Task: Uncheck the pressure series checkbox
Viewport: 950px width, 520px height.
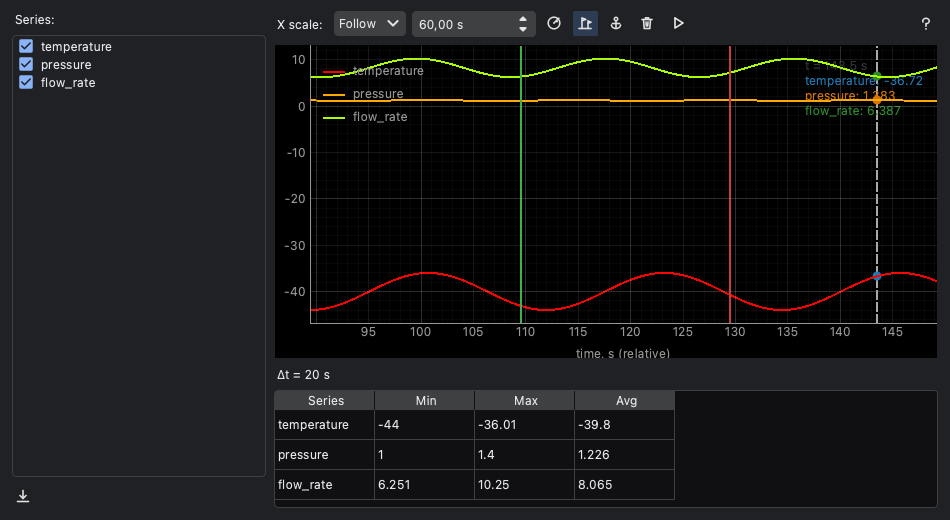Action: coord(26,64)
